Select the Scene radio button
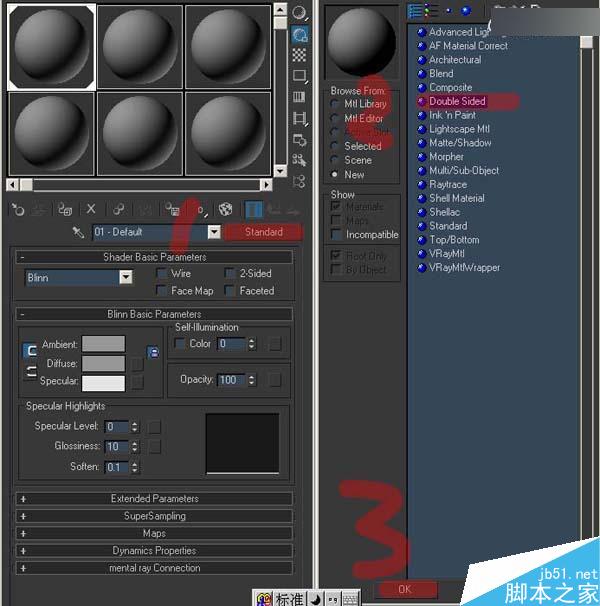Viewport: 600px width, 606px height. [334, 160]
